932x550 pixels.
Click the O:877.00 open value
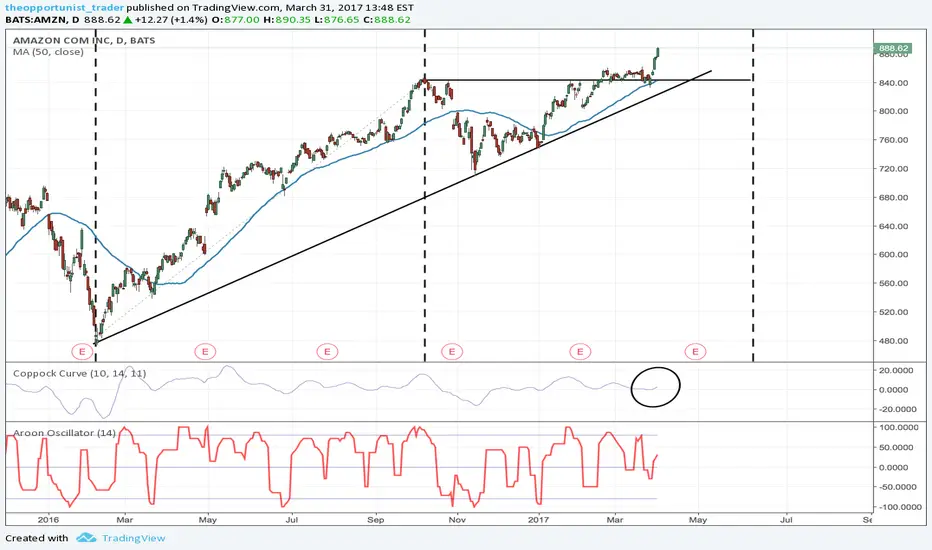[x=235, y=20]
